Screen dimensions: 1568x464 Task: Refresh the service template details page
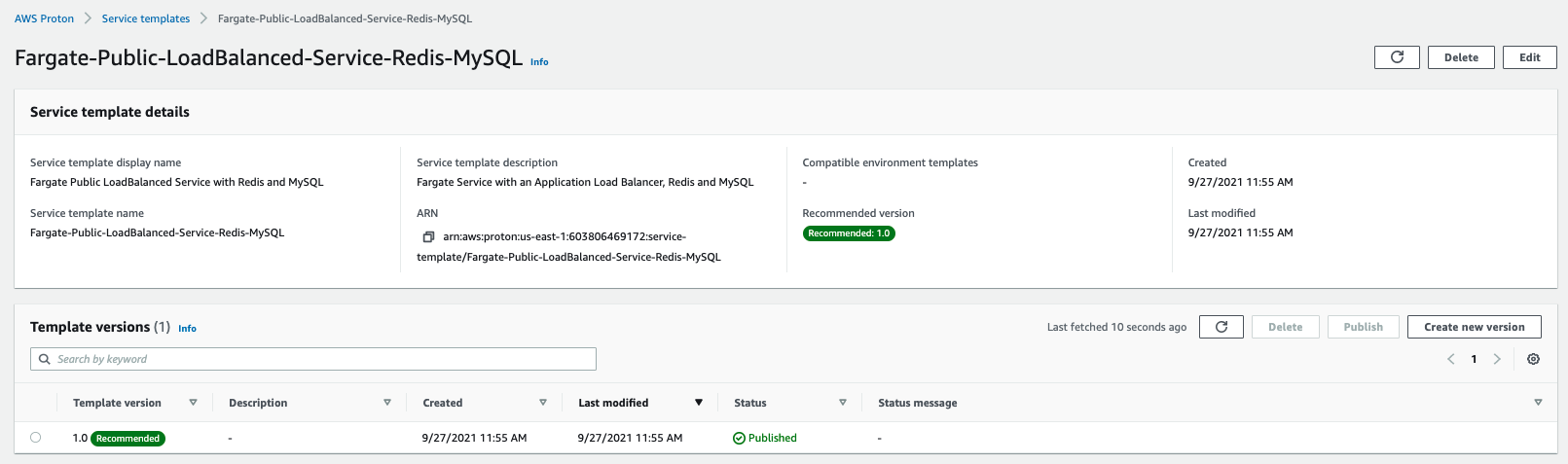pos(1397,57)
